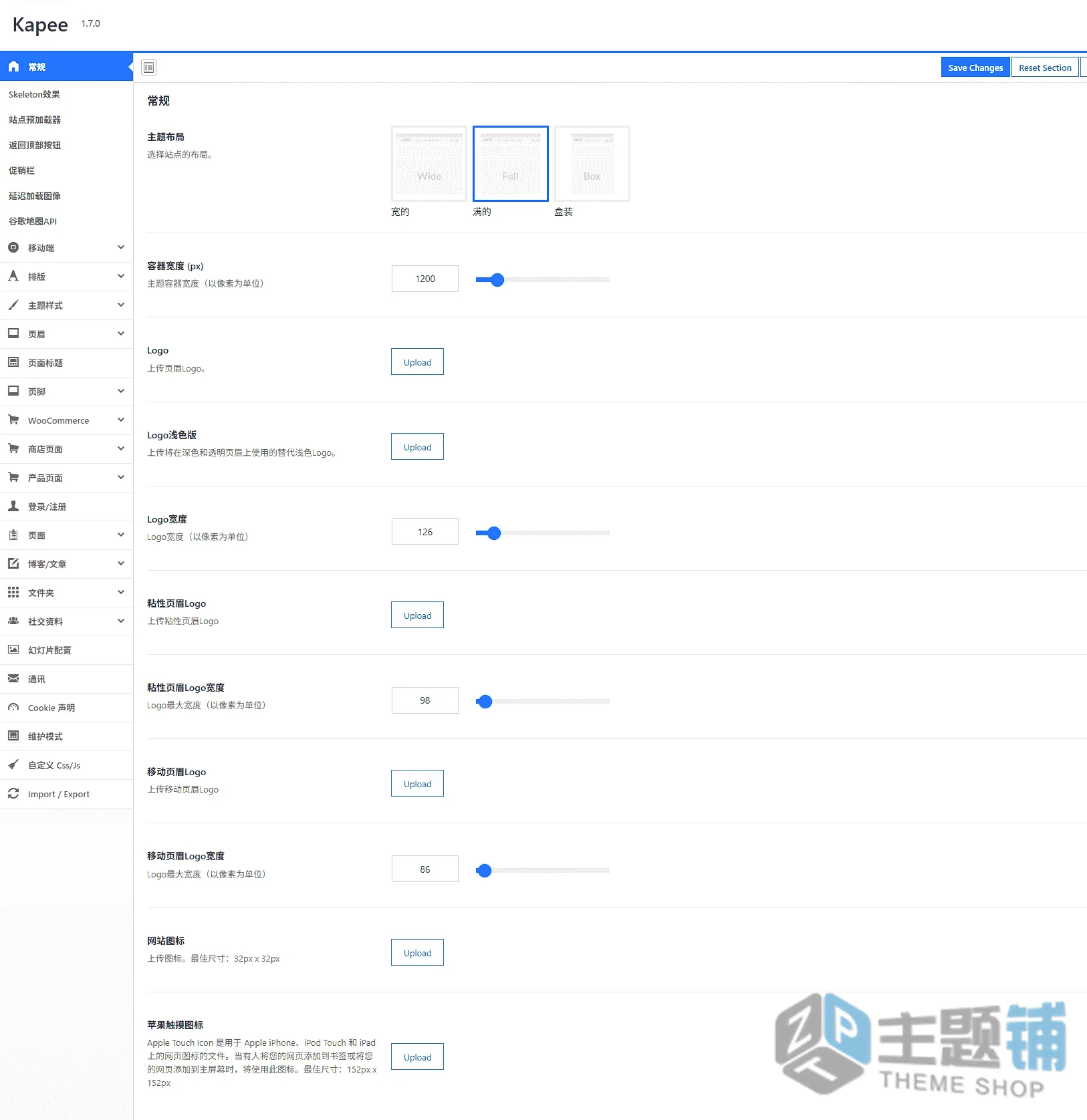Expand the 排版 menu chevron

(121, 276)
